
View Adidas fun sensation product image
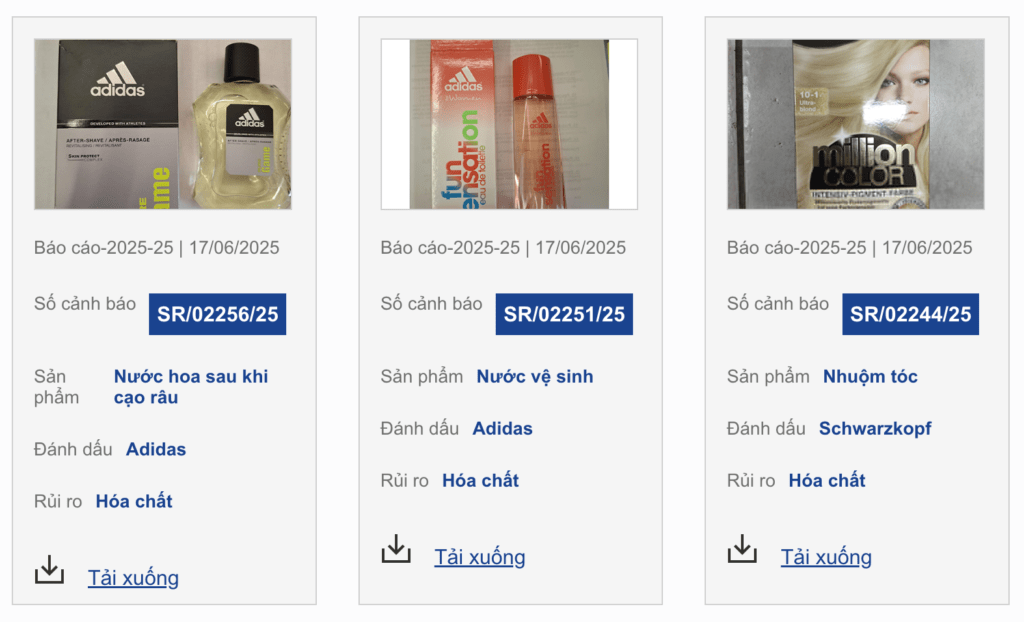(509, 124)
